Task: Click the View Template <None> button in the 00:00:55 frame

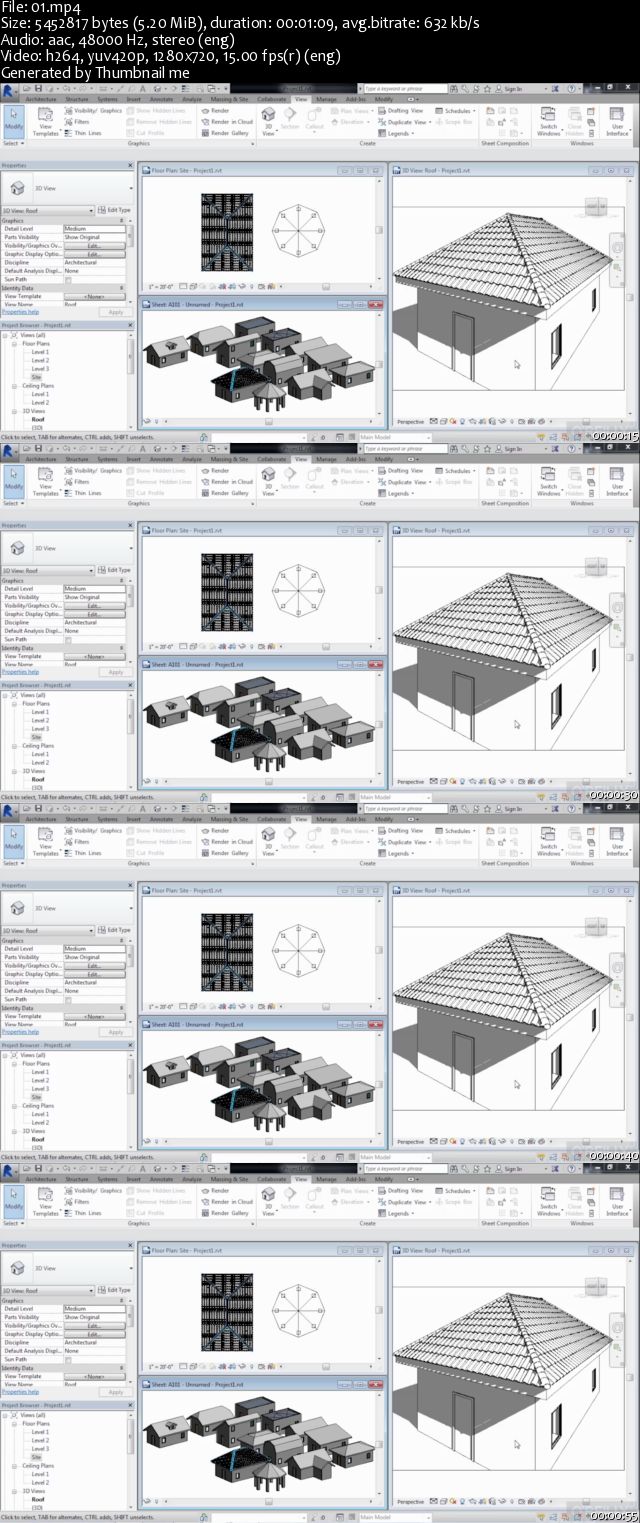Action: pyautogui.click(x=95, y=1377)
